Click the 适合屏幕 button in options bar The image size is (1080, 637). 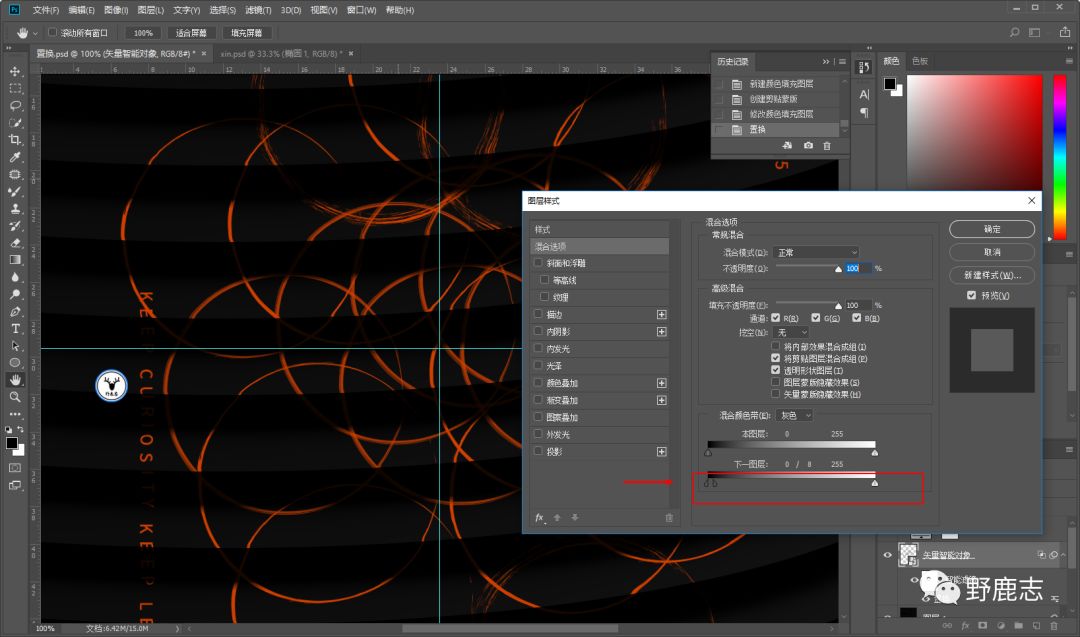191,32
